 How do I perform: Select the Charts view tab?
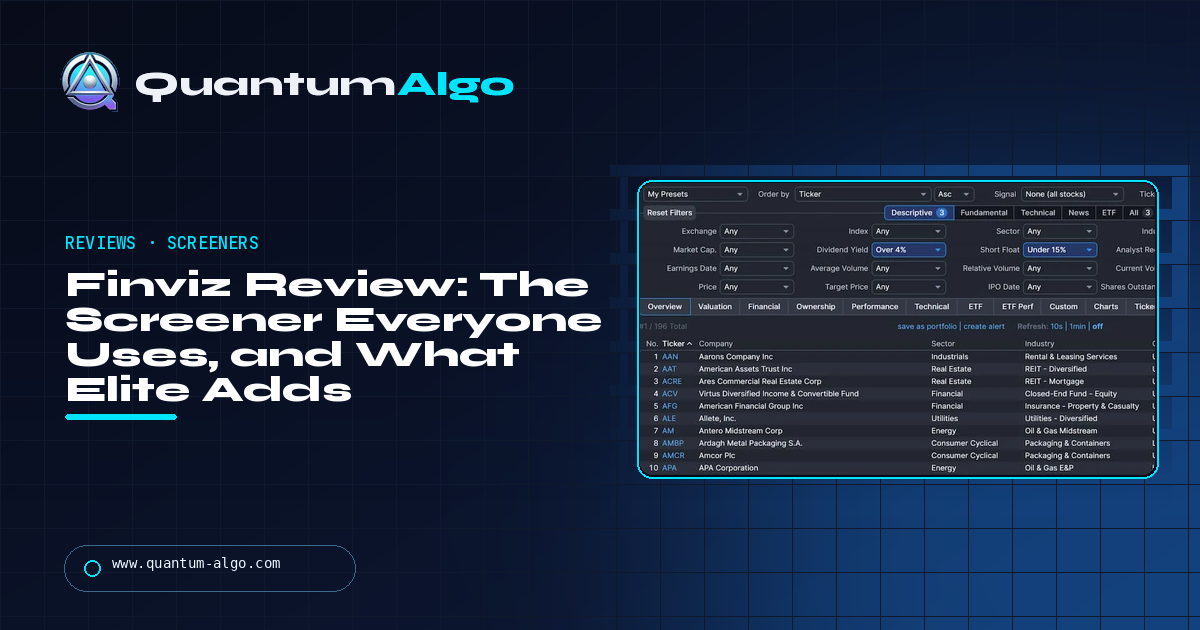coord(1106,307)
